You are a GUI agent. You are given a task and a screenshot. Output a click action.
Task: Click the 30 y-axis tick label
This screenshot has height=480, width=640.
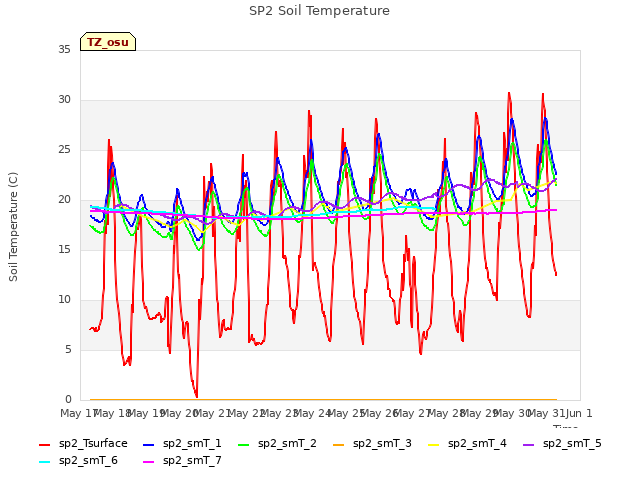[64, 100]
